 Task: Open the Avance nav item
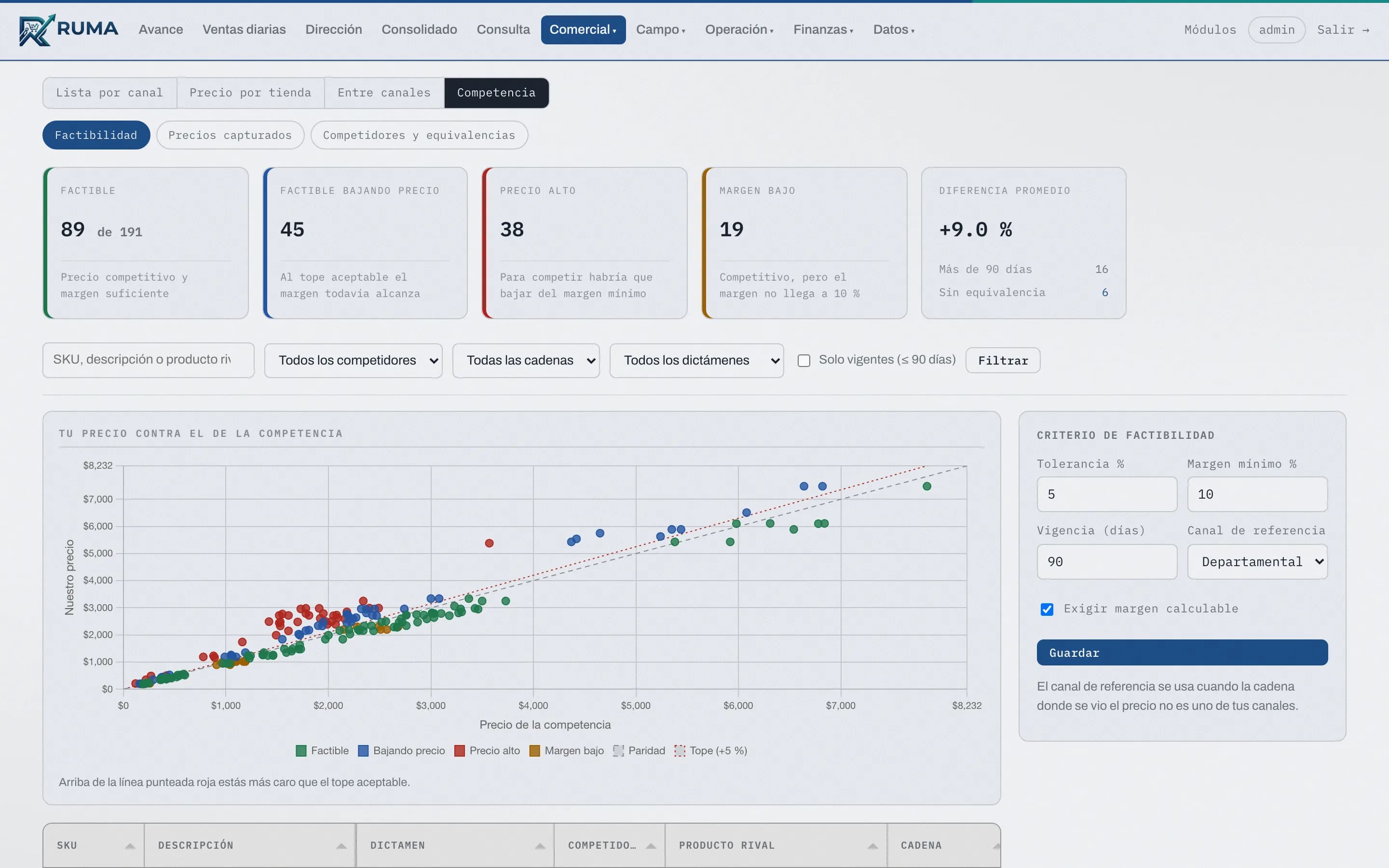click(161, 30)
